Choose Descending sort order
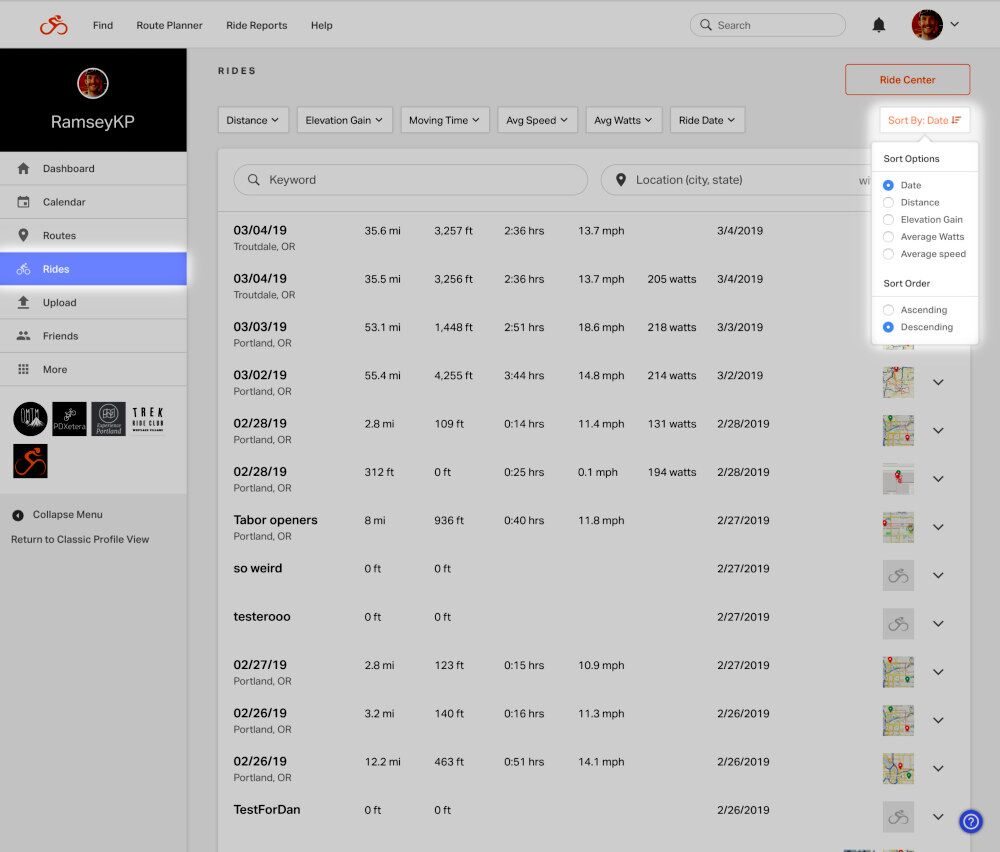The image size is (1000, 852). coord(888,327)
